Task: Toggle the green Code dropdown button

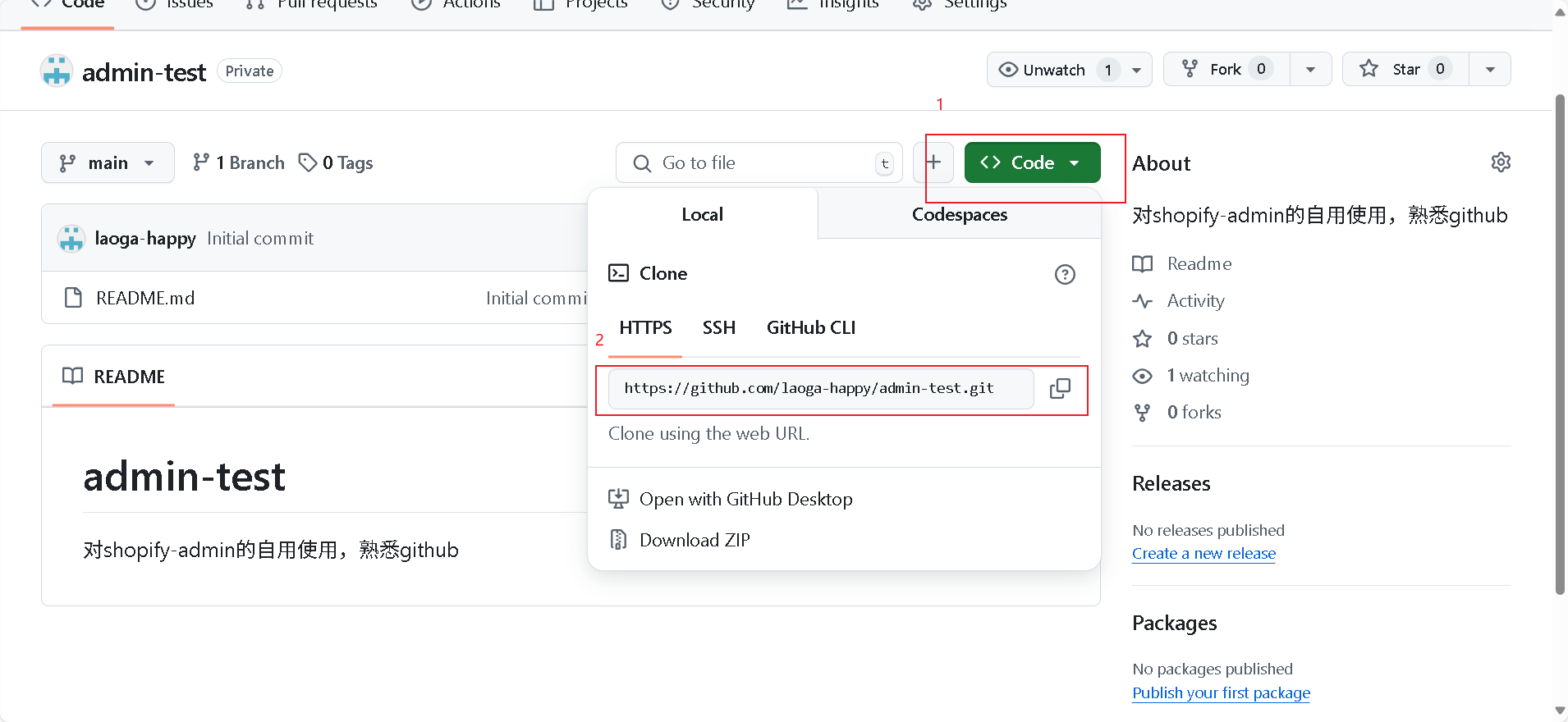Action: [x=1032, y=162]
